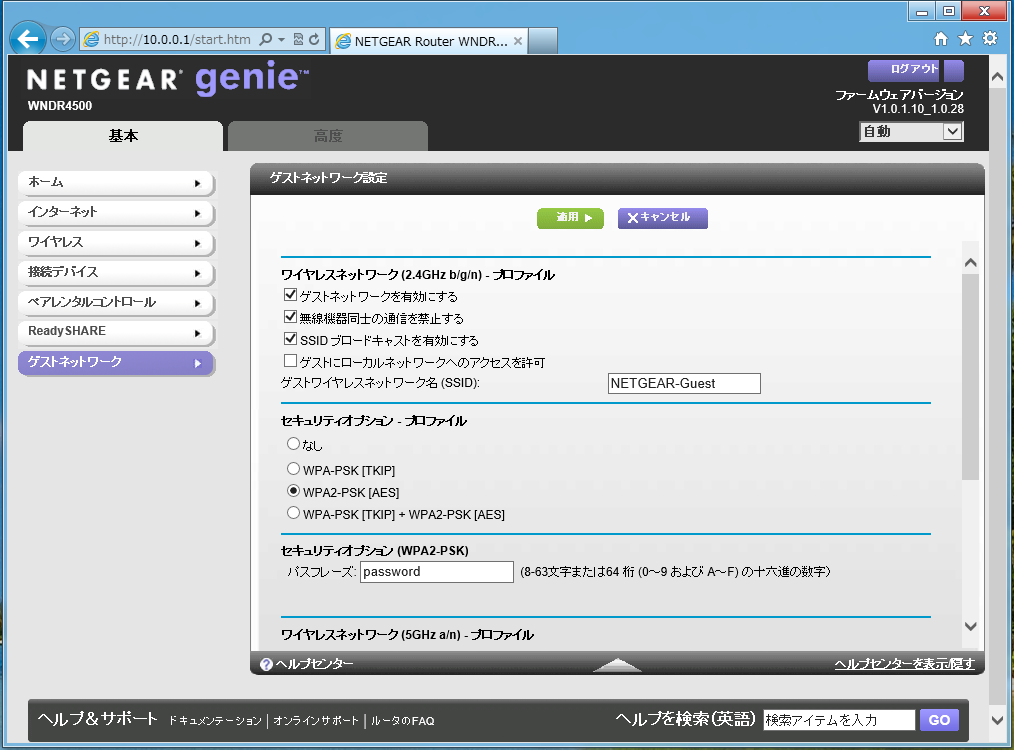The width and height of the screenshot is (1014, 750).
Task: Click the green 適用 apply button
Action: tap(570, 218)
